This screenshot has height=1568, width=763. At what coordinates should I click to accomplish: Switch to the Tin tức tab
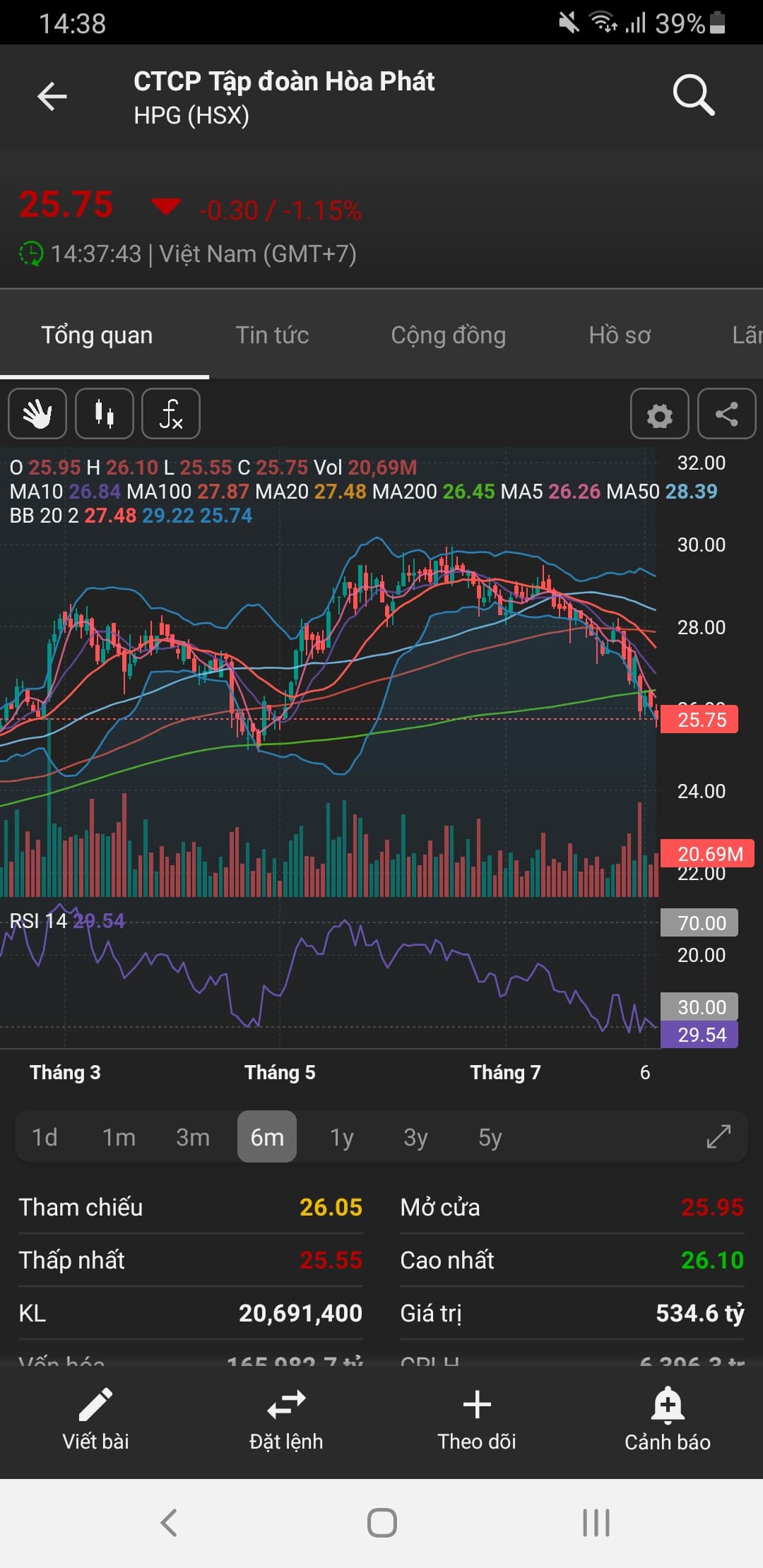(272, 335)
